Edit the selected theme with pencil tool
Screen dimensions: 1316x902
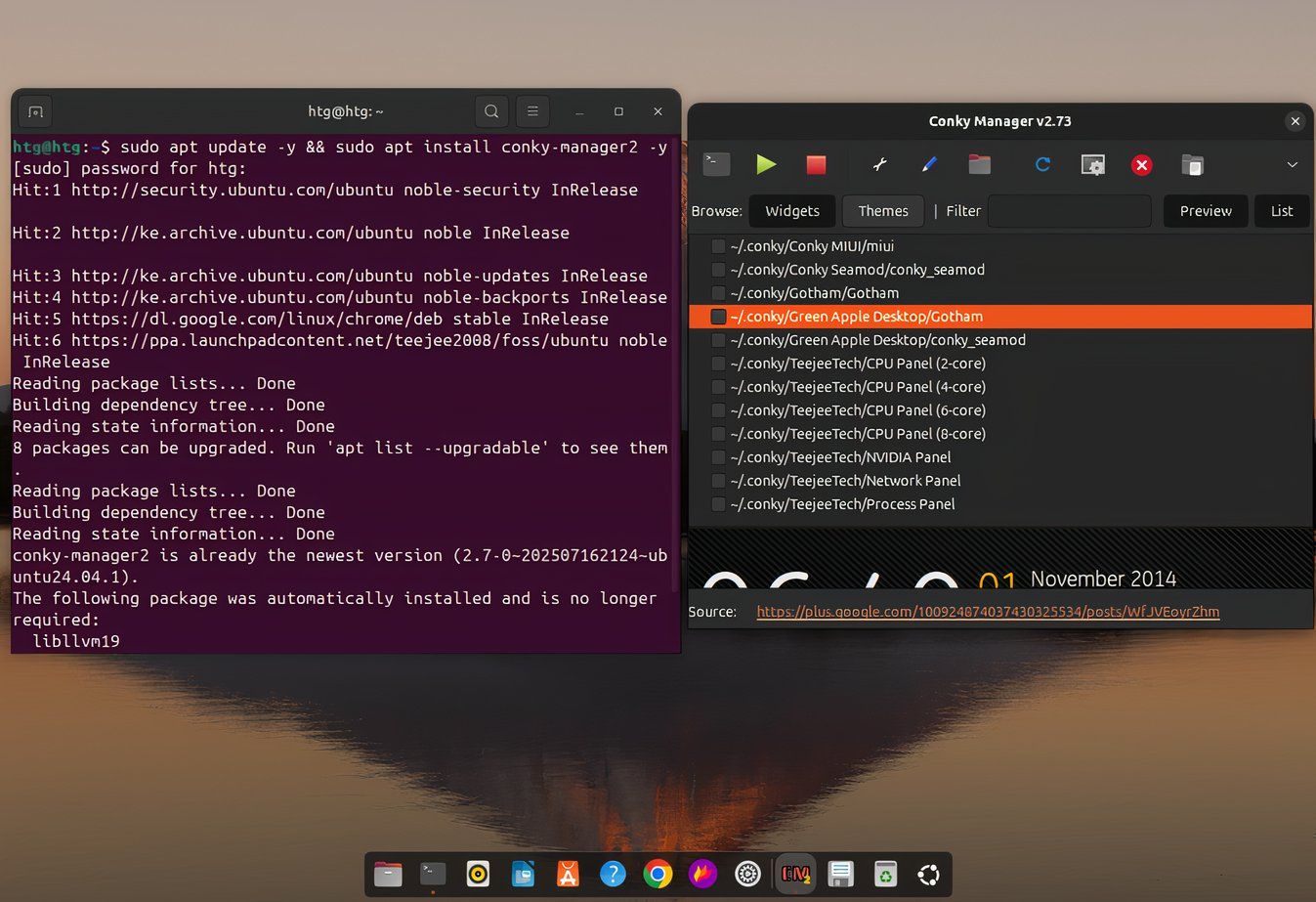click(929, 164)
